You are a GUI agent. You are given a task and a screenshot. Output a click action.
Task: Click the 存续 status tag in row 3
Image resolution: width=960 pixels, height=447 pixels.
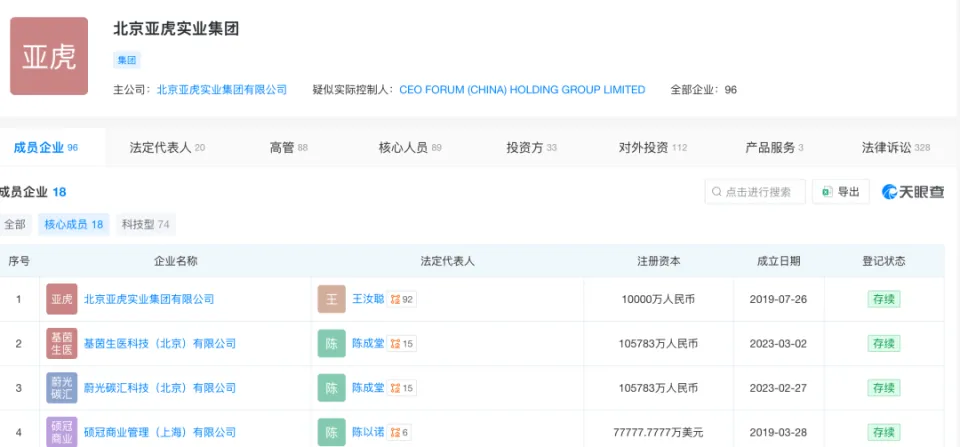(x=883, y=388)
